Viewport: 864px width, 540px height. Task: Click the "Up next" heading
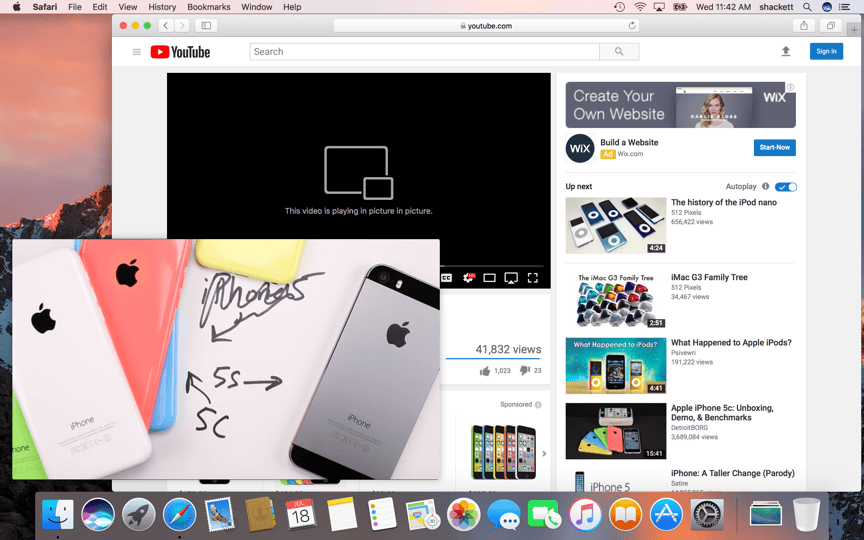[x=579, y=186]
